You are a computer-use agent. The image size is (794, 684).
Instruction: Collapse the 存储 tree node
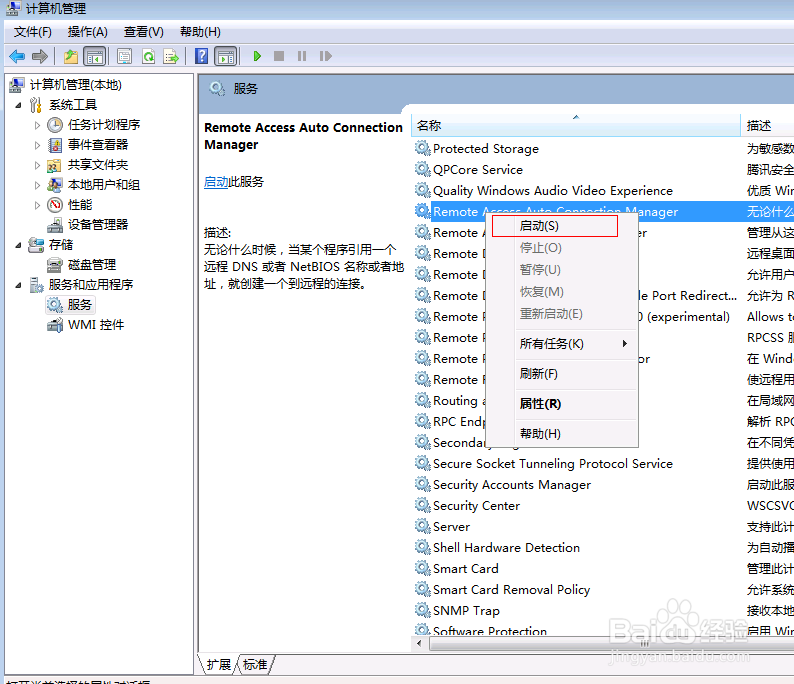(x=19, y=245)
